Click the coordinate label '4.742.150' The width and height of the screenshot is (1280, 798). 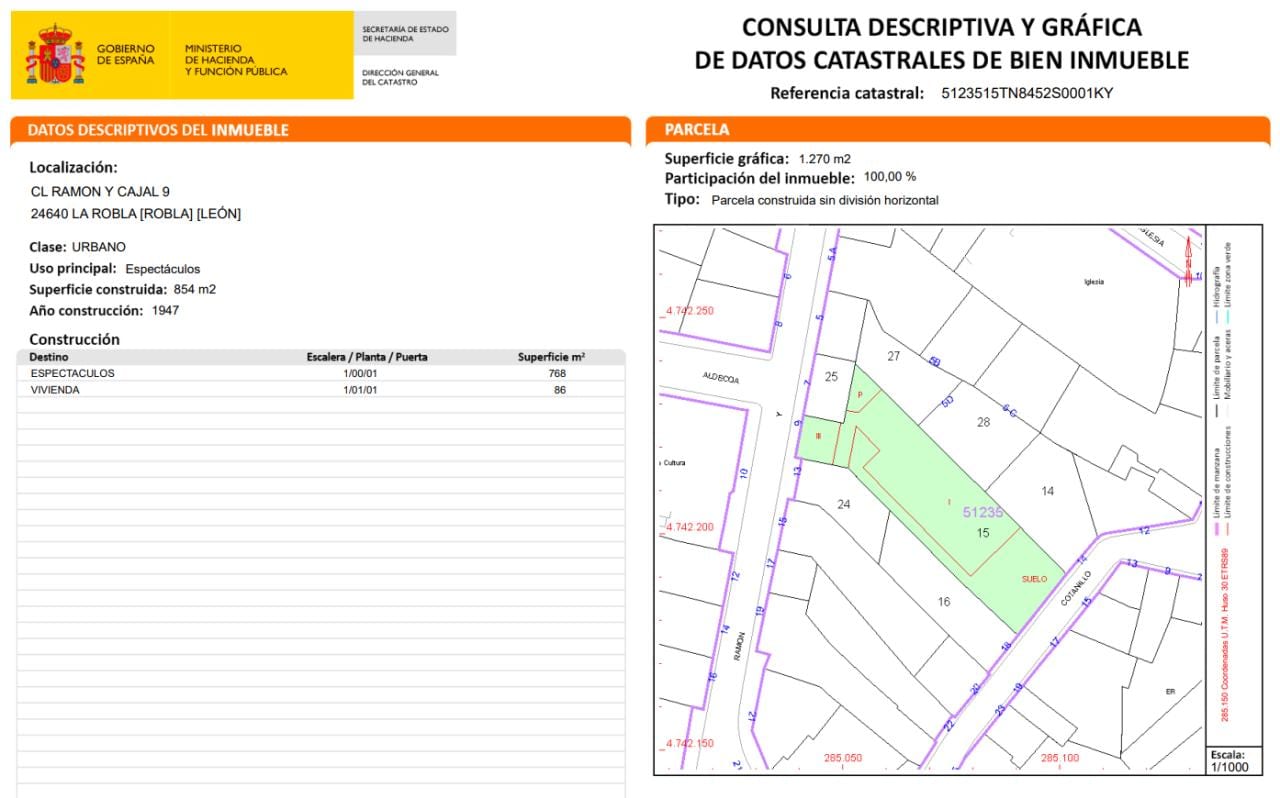[690, 744]
